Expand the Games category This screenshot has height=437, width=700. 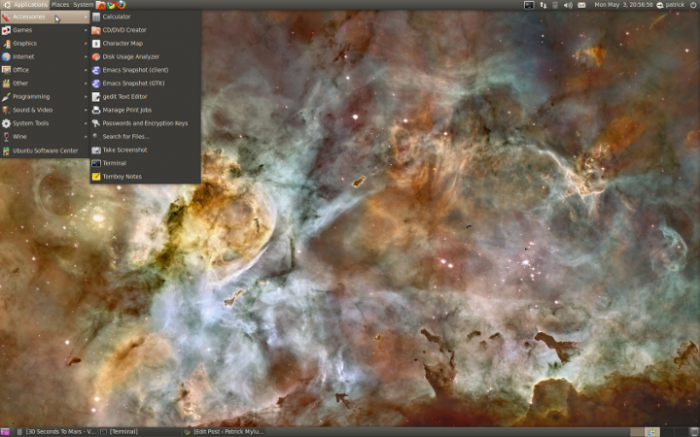pos(45,30)
